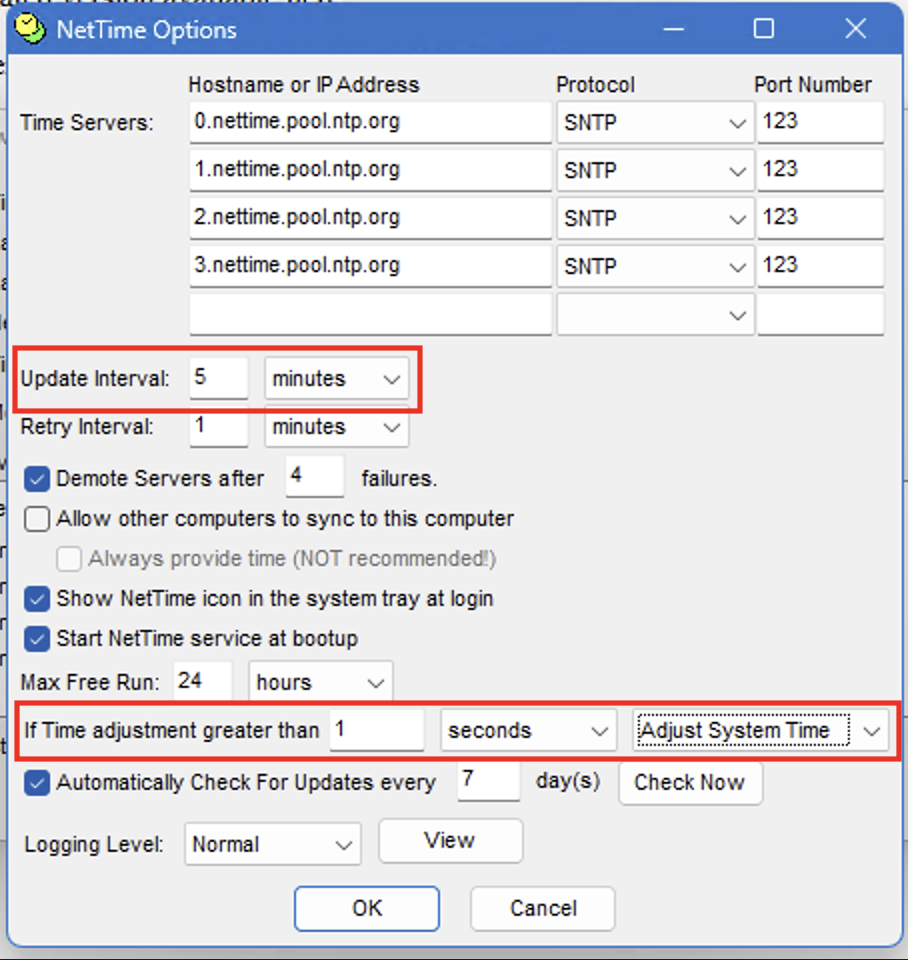Screen dimensions: 908x960
Task: Open Update Interval units dropdown
Action: [x=337, y=379]
